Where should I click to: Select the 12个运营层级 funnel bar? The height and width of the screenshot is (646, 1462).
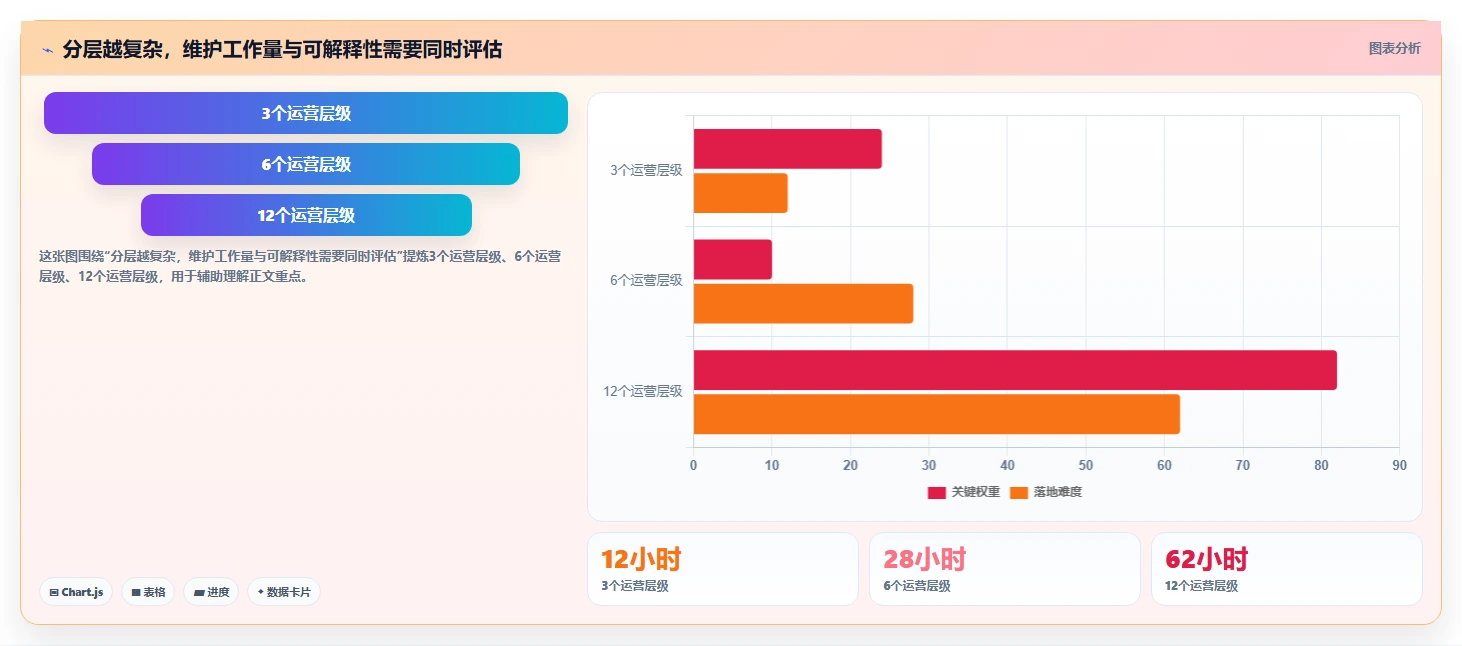(306, 215)
